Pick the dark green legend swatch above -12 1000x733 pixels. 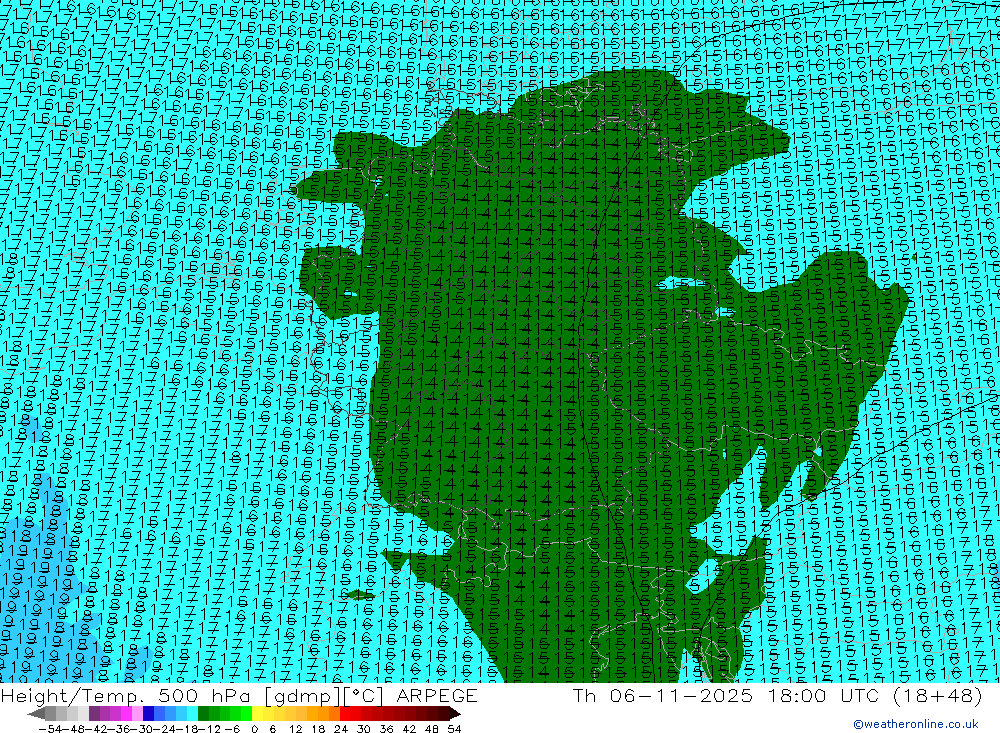203,713
